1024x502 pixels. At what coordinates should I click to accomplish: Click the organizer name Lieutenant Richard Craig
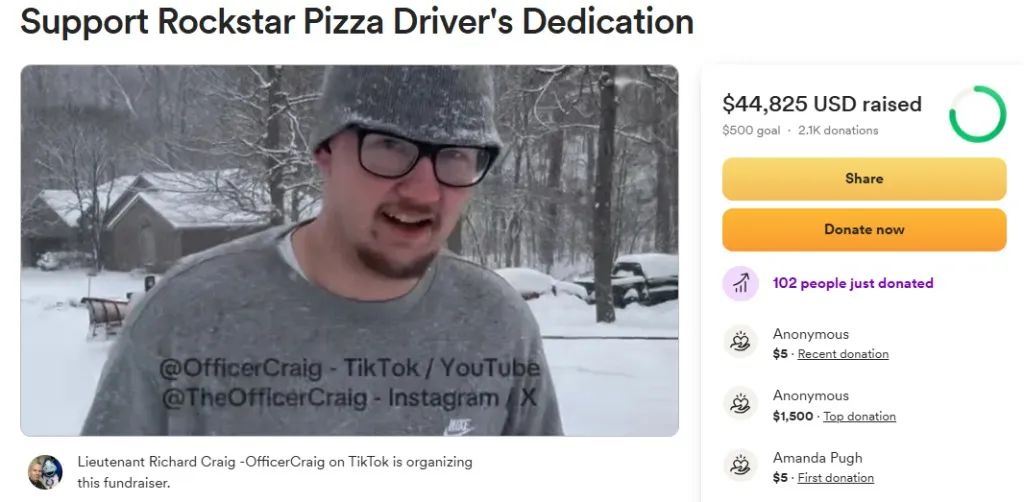tap(157, 462)
